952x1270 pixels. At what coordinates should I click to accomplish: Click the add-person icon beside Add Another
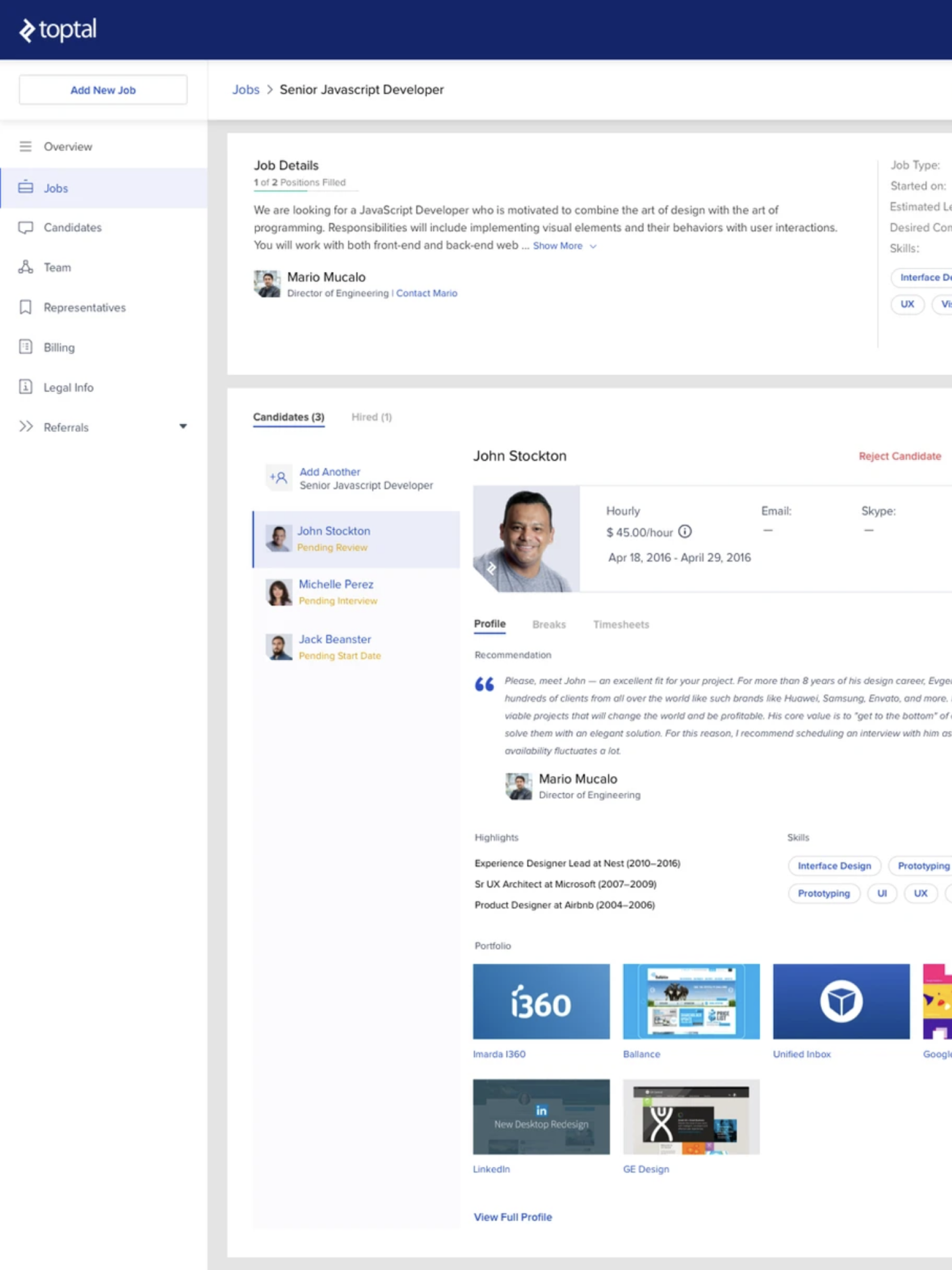coord(279,478)
